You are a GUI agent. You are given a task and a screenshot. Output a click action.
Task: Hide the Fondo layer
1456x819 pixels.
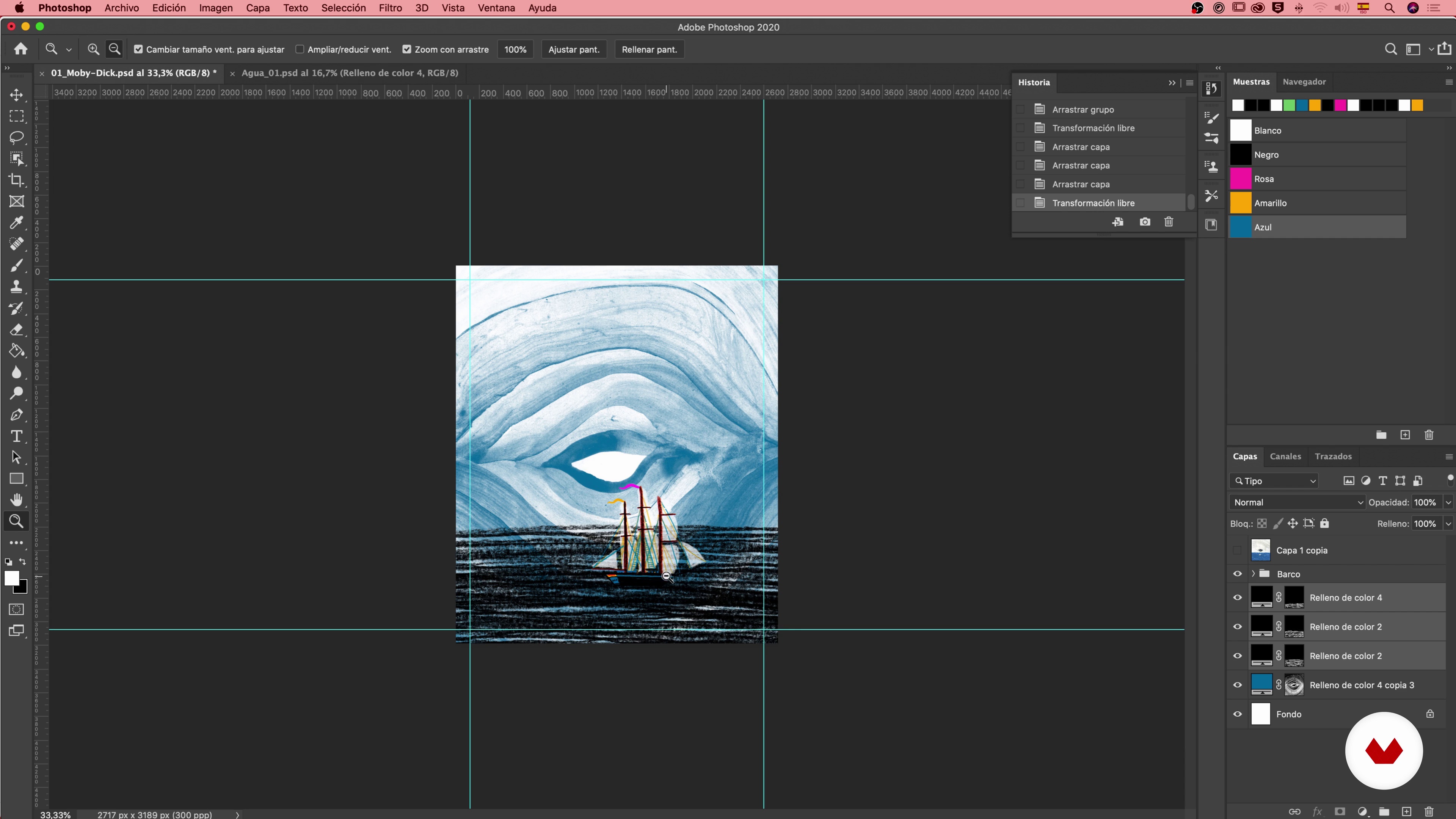click(x=1237, y=714)
